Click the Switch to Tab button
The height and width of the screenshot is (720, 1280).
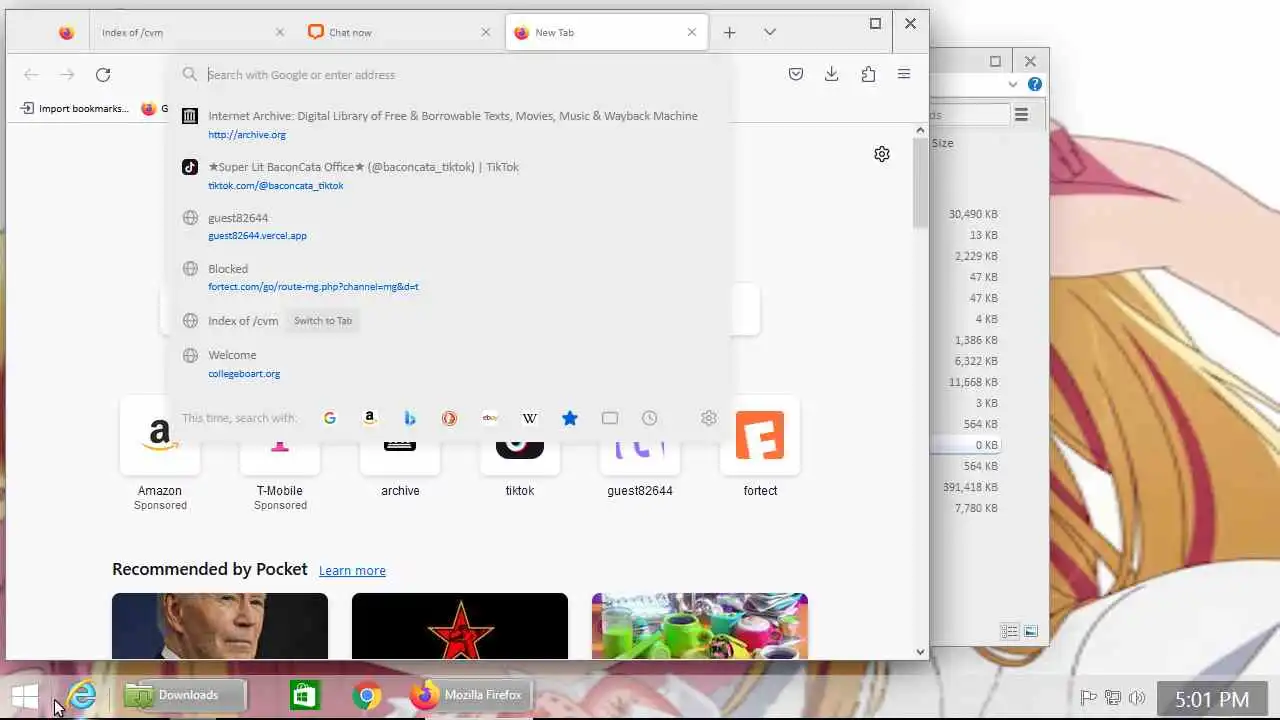click(x=323, y=321)
